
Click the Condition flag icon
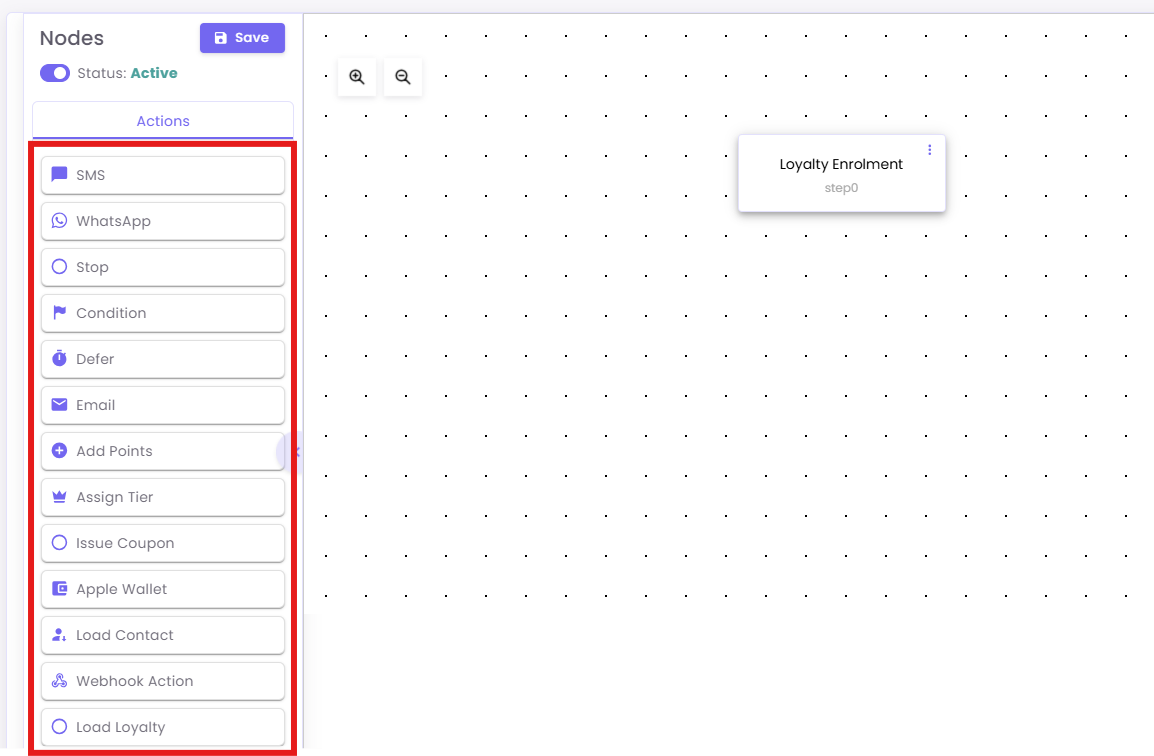[x=59, y=313]
